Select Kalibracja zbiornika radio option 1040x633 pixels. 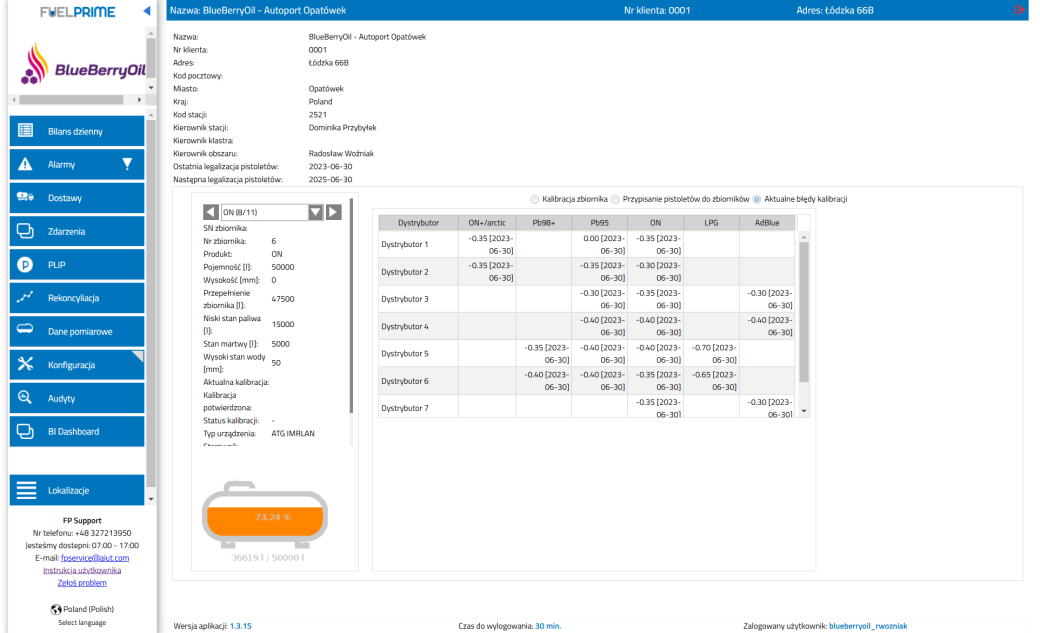point(535,199)
